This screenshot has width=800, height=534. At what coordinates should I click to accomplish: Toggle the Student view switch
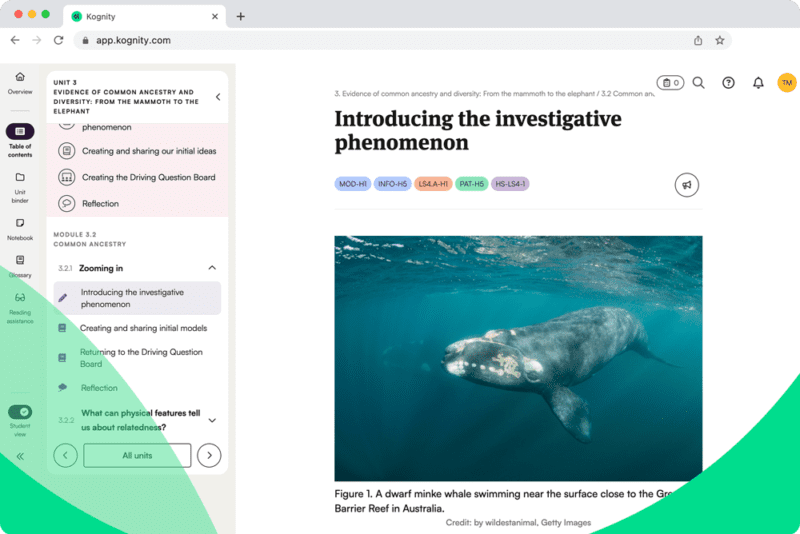tap(20, 412)
